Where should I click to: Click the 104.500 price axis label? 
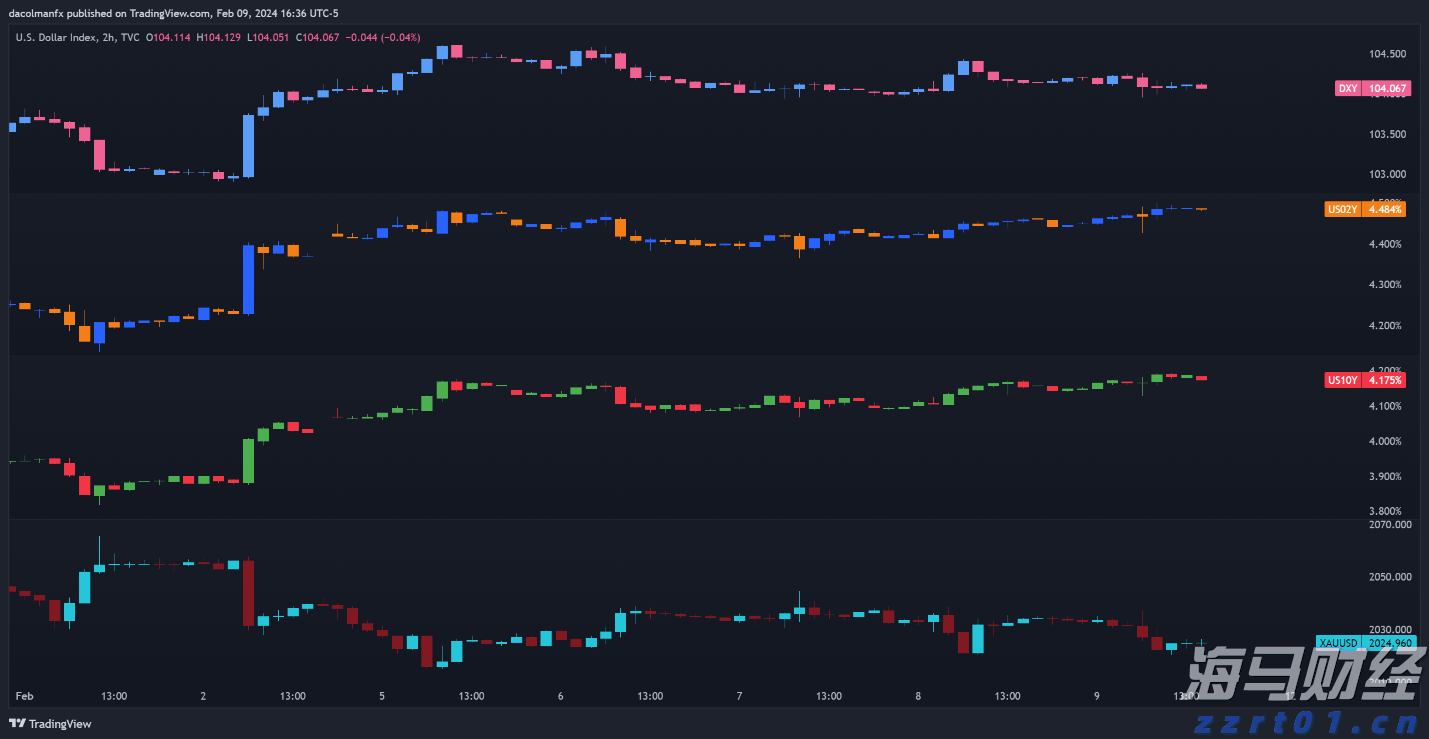1387,54
